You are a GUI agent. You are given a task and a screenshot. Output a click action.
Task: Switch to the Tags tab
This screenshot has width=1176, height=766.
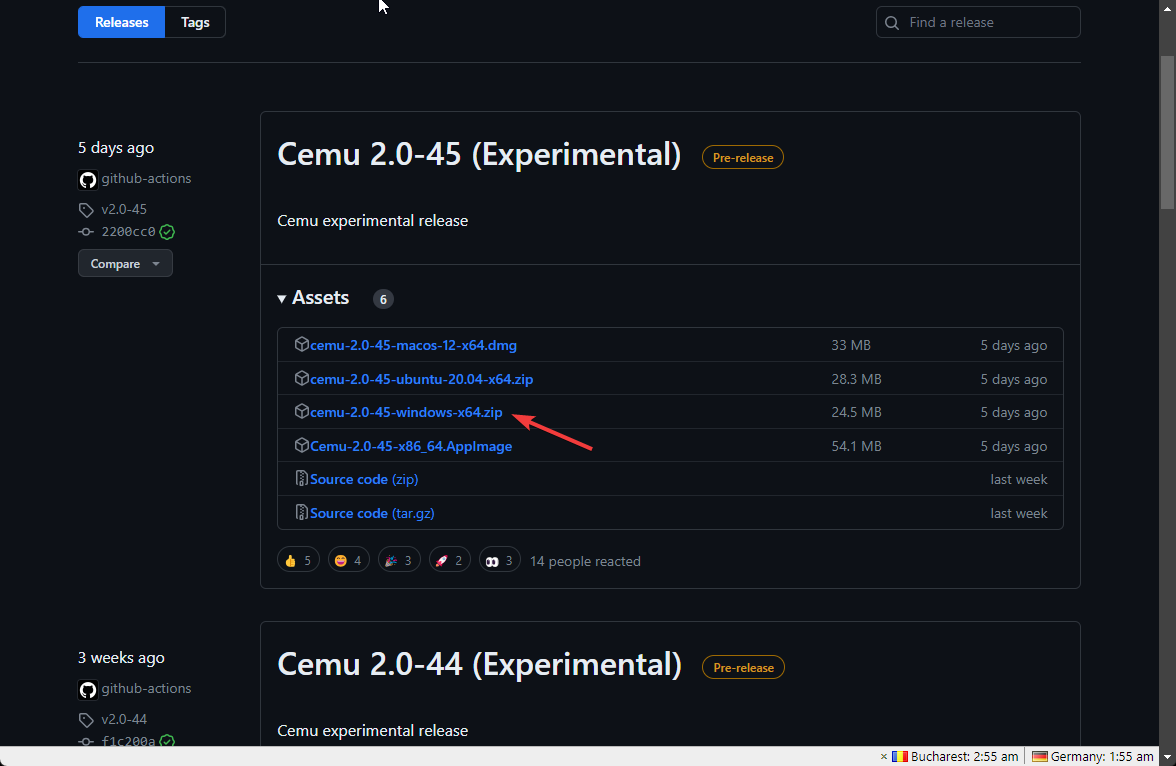195,23
